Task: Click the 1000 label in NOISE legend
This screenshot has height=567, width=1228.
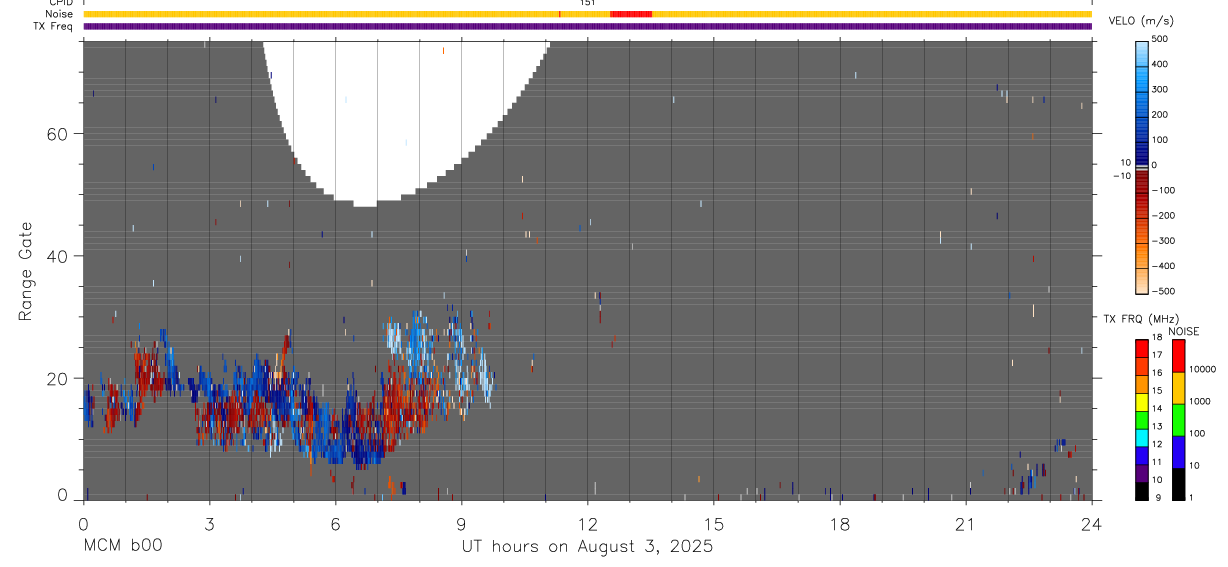Action: tap(1200, 401)
